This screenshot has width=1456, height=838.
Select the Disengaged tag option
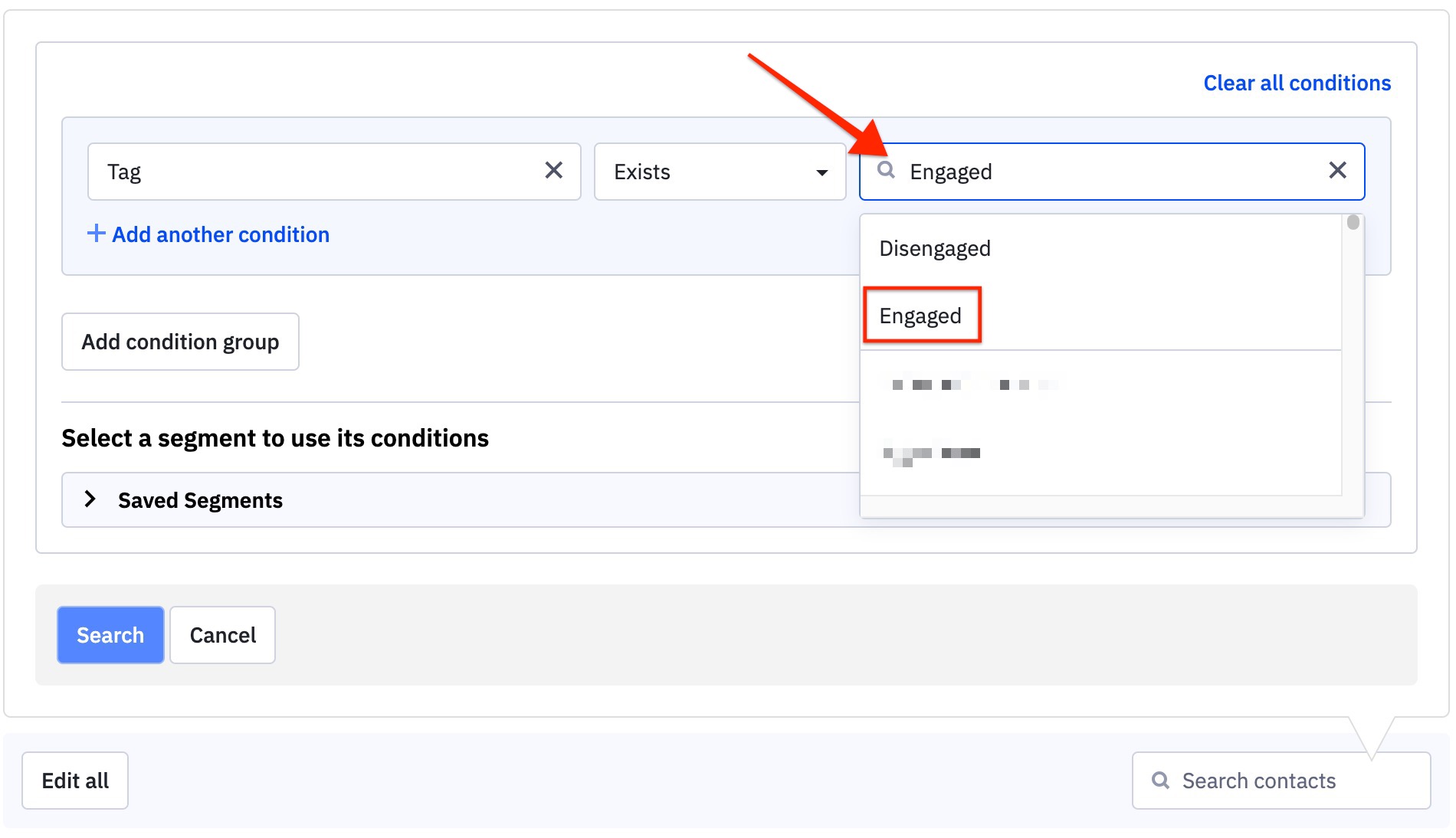[x=935, y=248]
